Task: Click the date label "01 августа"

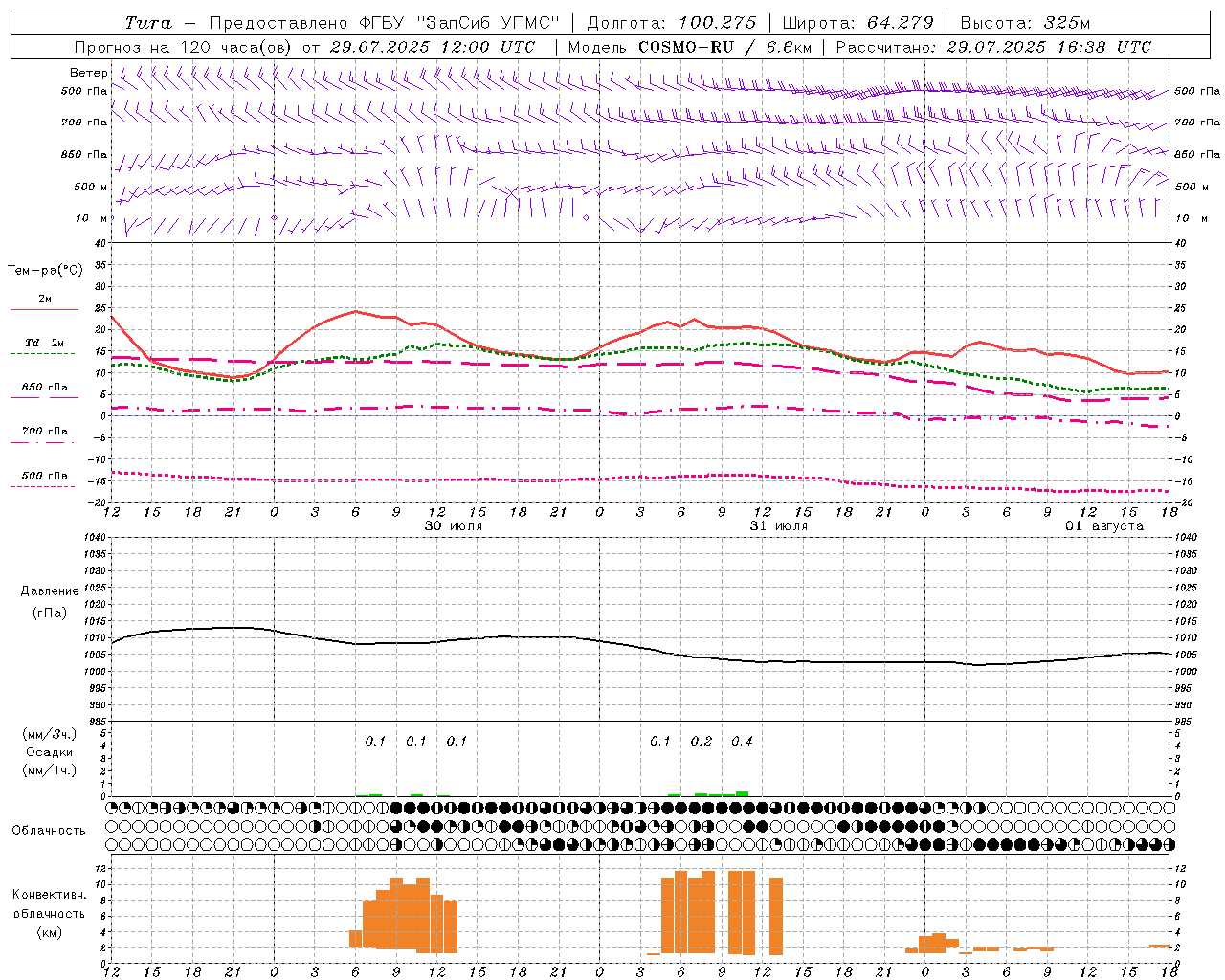Action: [1104, 526]
